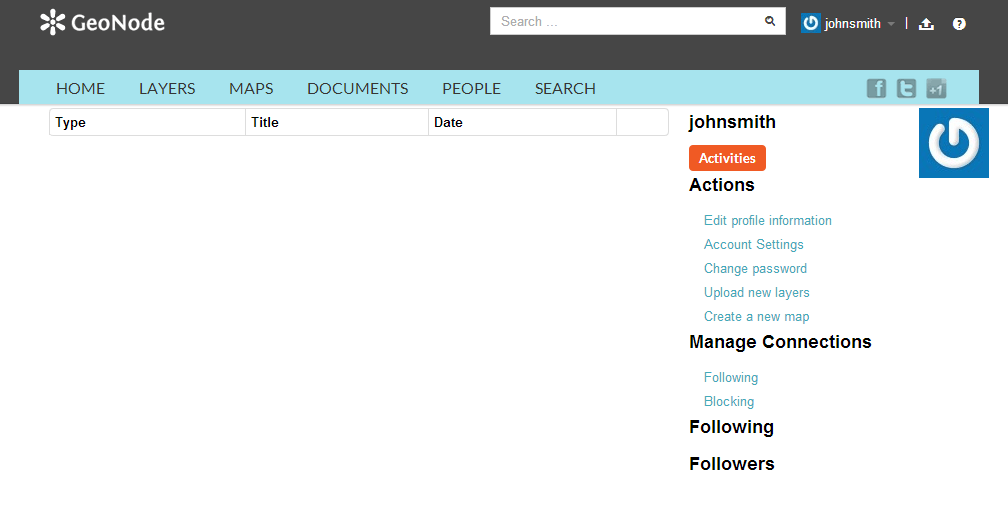Image resolution: width=1008 pixels, height=508 pixels.
Task: Open the LAYERS menu item
Action: (x=167, y=88)
